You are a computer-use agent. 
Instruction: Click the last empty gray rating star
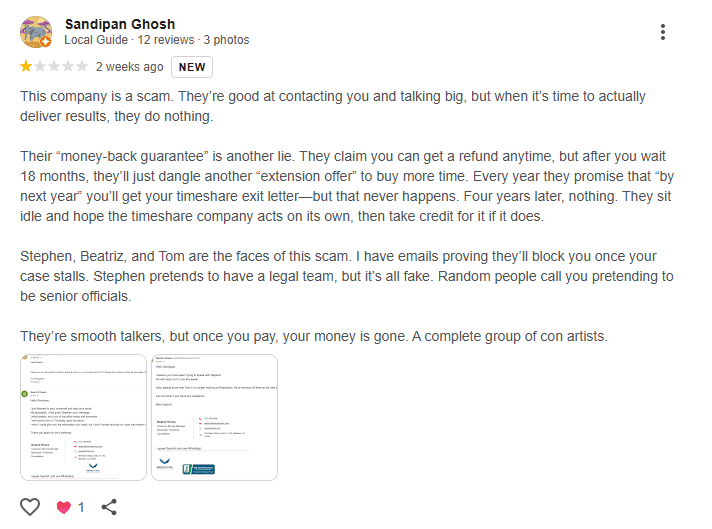pos(82,67)
